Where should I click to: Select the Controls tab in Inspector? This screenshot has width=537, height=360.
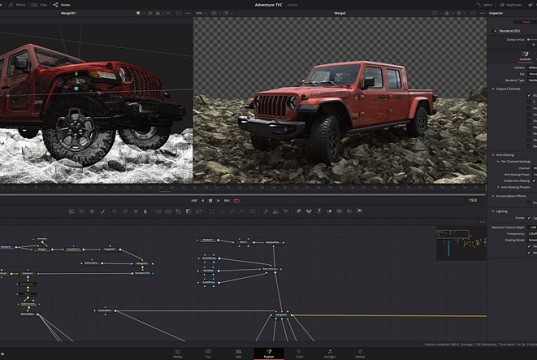tap(525, 56)
